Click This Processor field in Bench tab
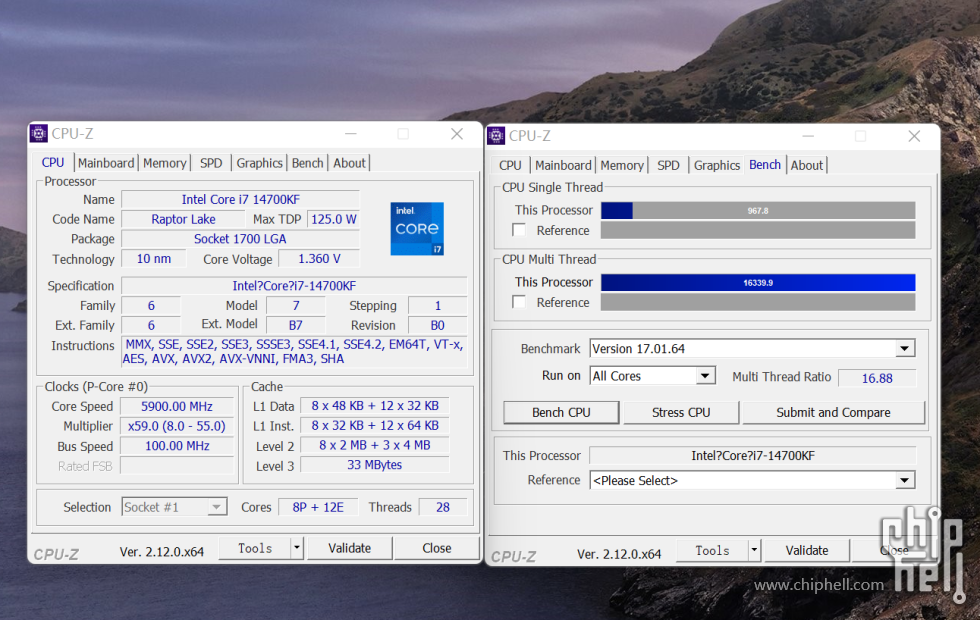 [x=753, y=456]
